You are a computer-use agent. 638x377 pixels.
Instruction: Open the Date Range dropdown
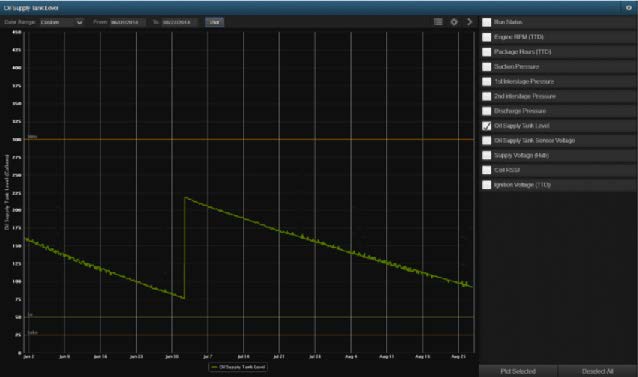[x=61, y=22]
